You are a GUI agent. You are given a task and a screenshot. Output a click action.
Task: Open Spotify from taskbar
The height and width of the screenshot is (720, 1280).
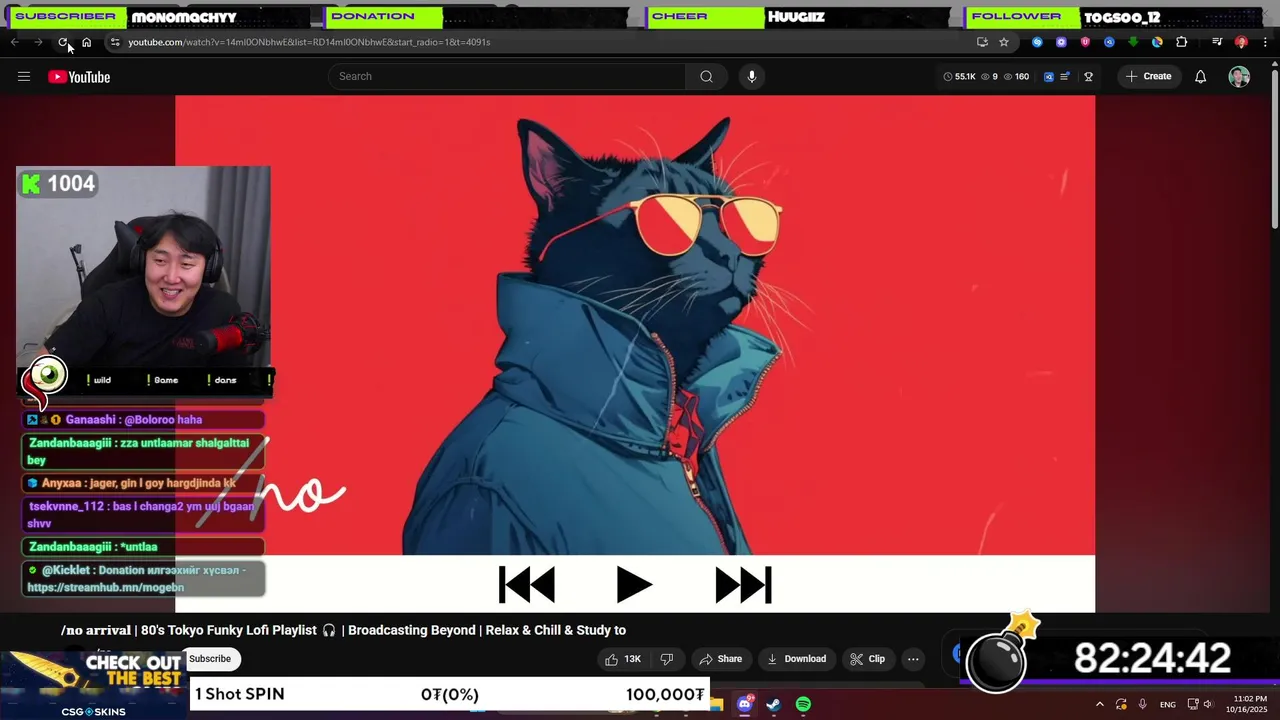[803, 705]
